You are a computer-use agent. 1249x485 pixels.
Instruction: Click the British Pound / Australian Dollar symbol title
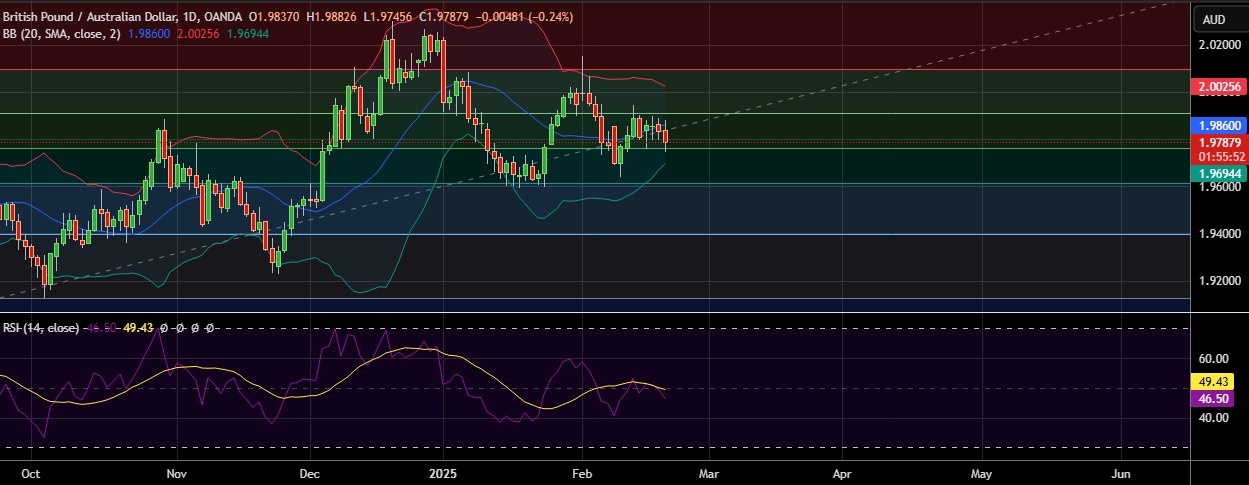[92, 18]
